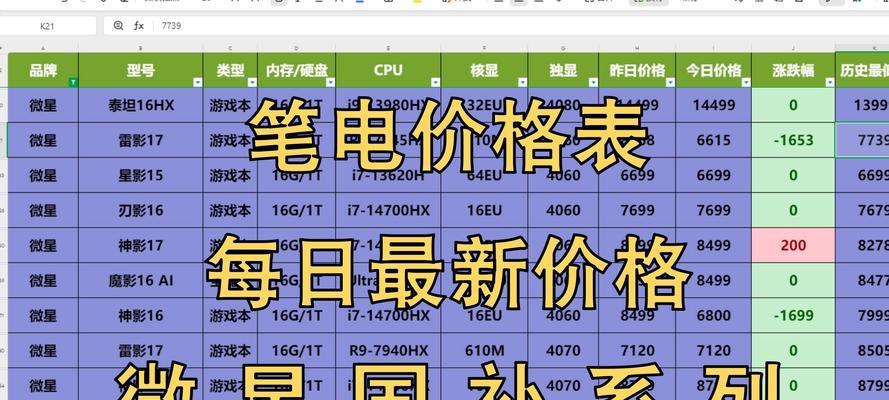
Task: Select i7-14700HX cell in 神影16 row
Action: pos(388,316)
